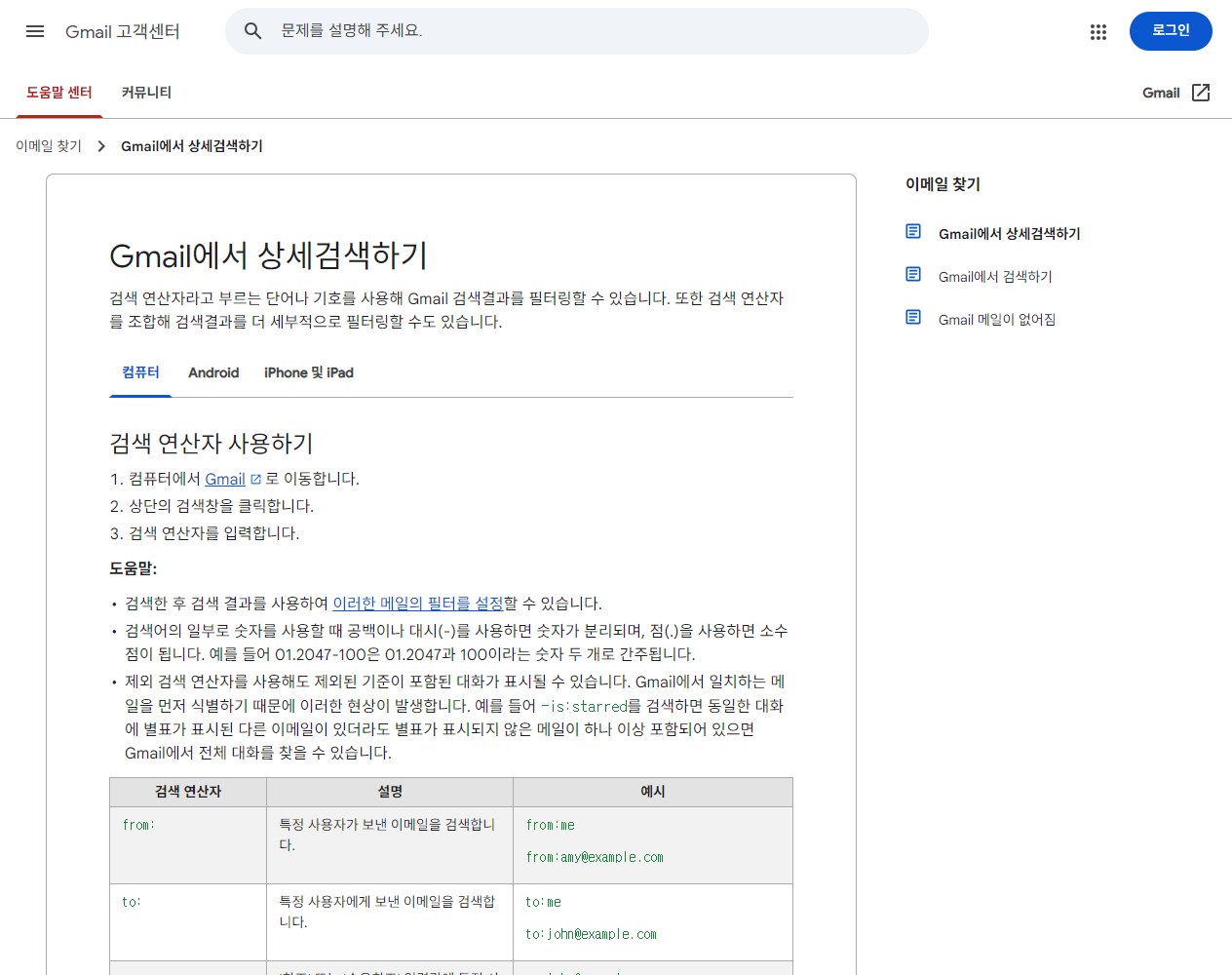
Task: Click Gmail고객센터 title
Action: tap(123, 31)
